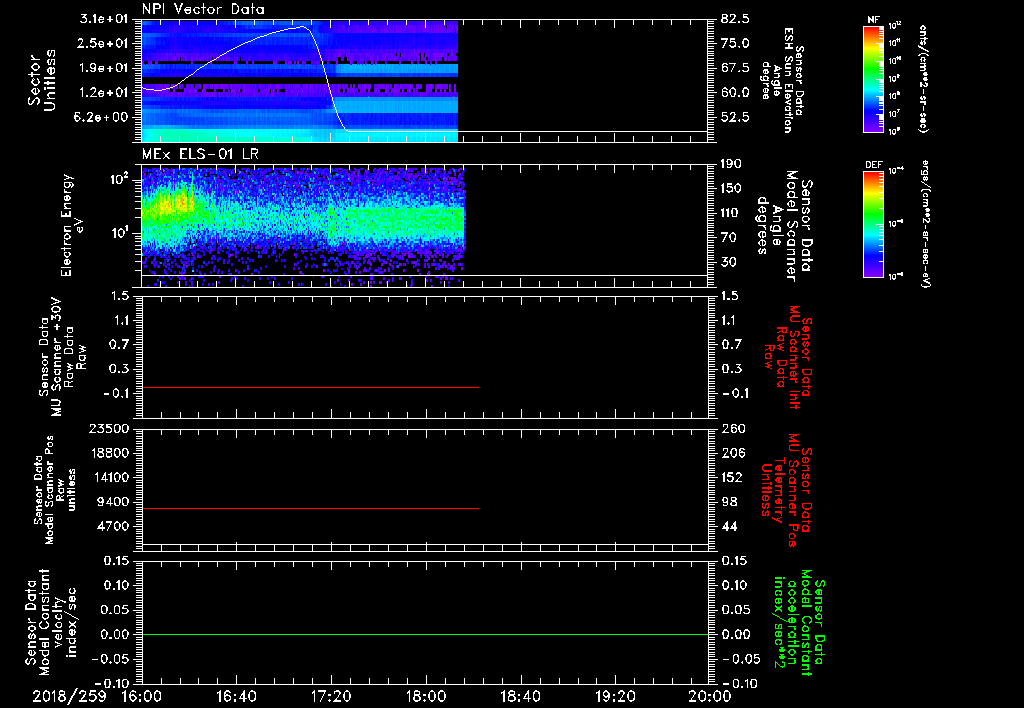Screen dimensions: 1024x708
Task: Click the NPI sector spectrogram image
Action: point(300,81)
